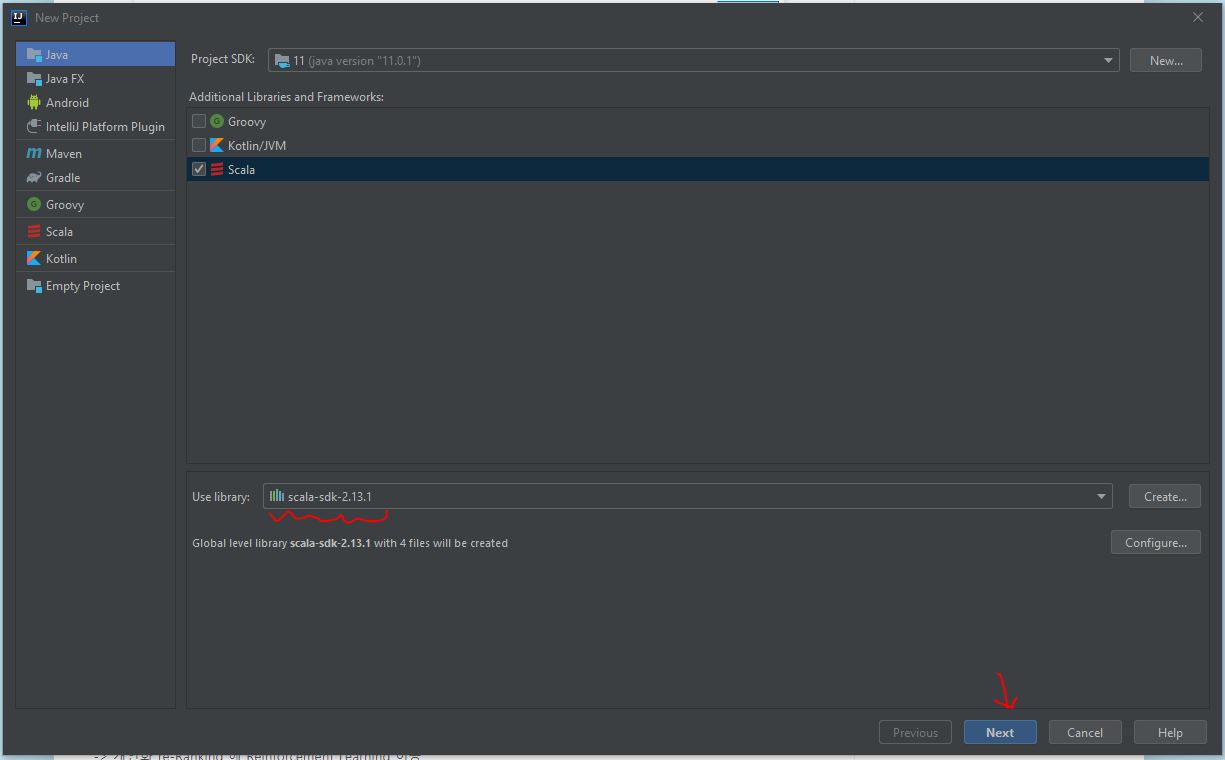The width and height of the screenshot is (1225, 760).
Task: Click the Gradle elephant icon
Action: click(x=34, y=178)
